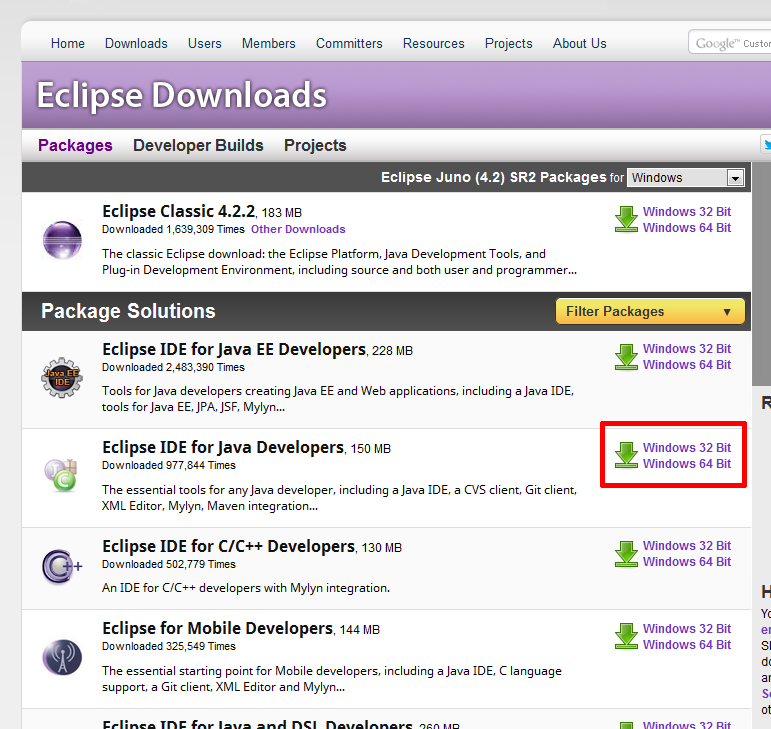This screenshot has height=729, width=771.
Task: Click green download arrow for Mobile Developers
Action: 626,636
